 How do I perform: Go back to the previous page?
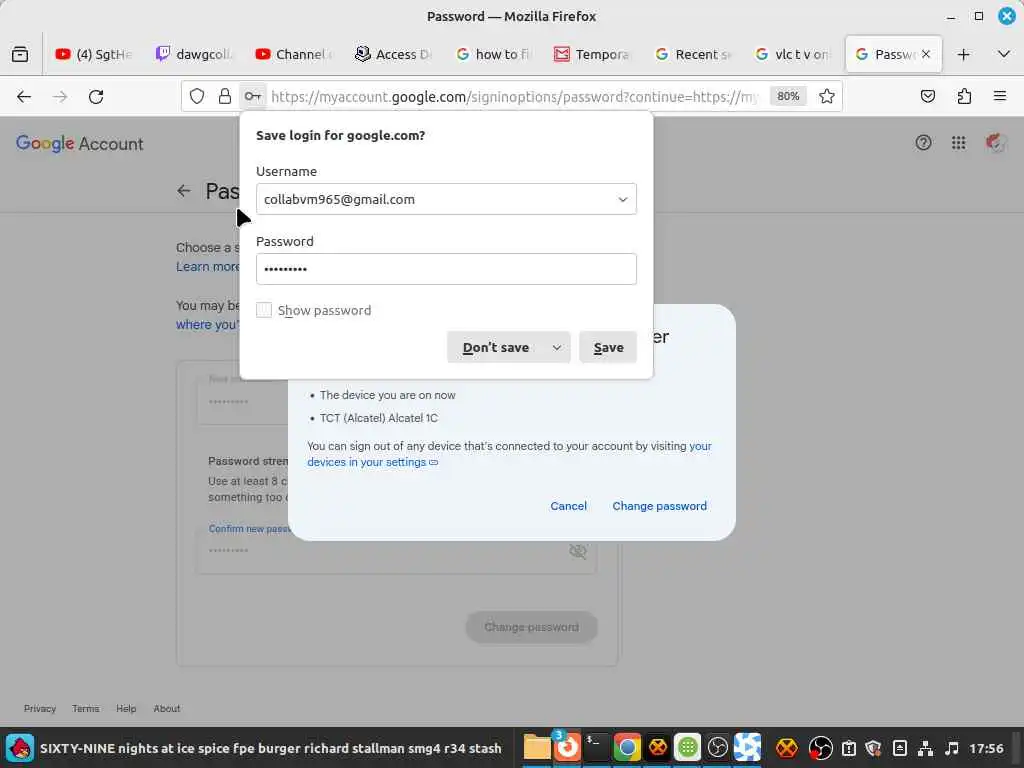24,97
